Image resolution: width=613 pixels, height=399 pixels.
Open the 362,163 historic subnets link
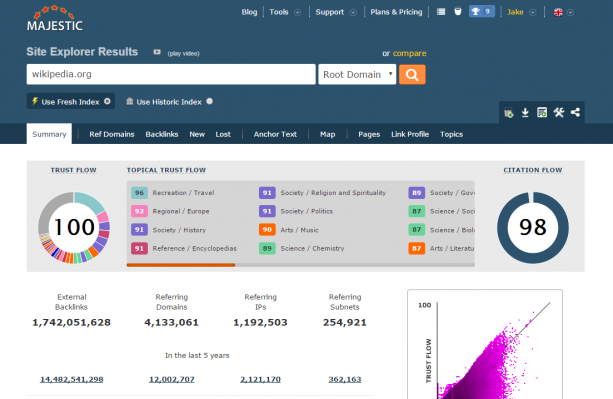[345, 379]
